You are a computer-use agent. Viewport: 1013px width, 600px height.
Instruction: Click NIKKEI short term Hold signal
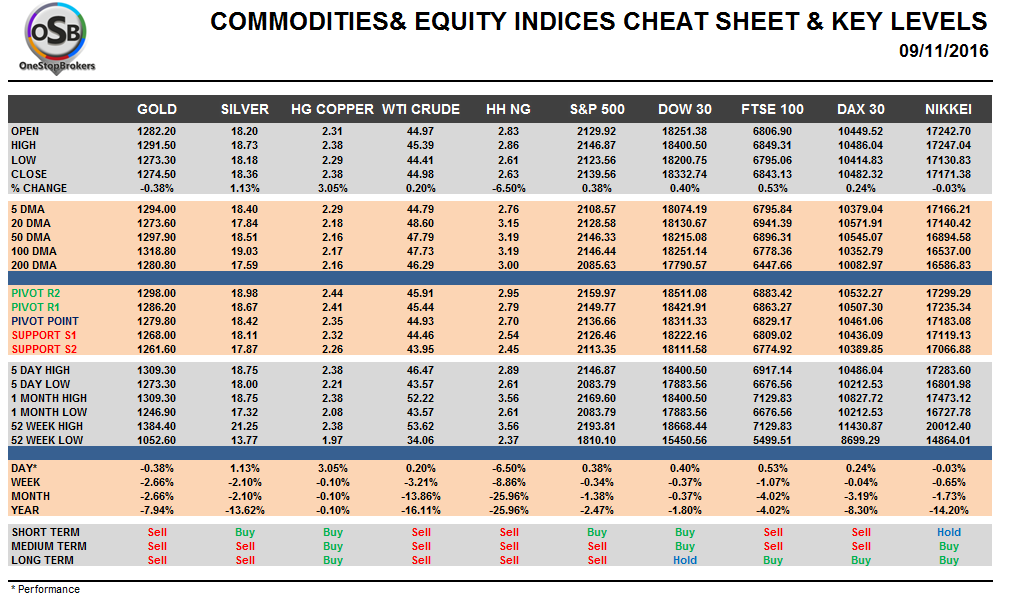tap(949, 532)
